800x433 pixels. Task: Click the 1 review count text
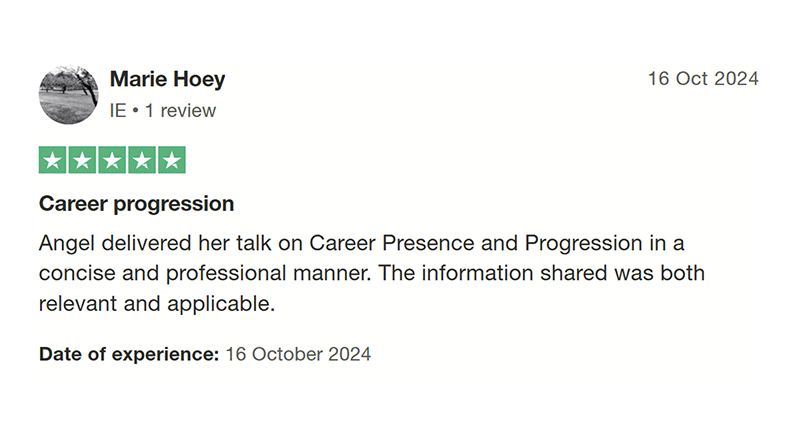pos(181,111)
